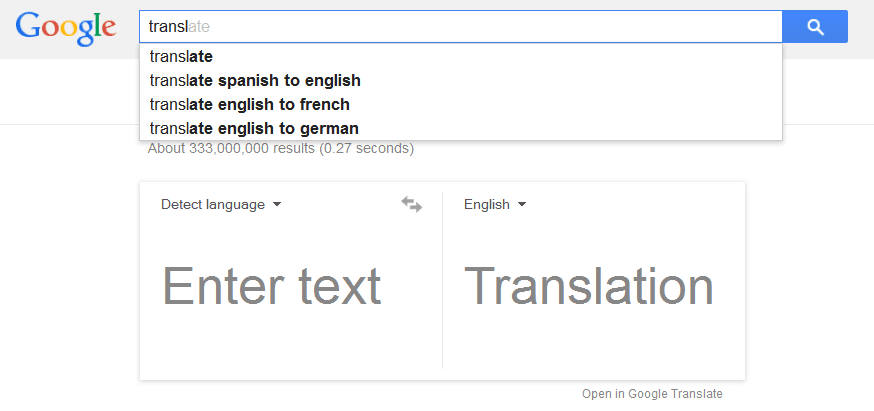Image resolution: width=874 pixels, height=411 pixels.
Task: Focus the Google search text box
Action: [x=480, y=27]
